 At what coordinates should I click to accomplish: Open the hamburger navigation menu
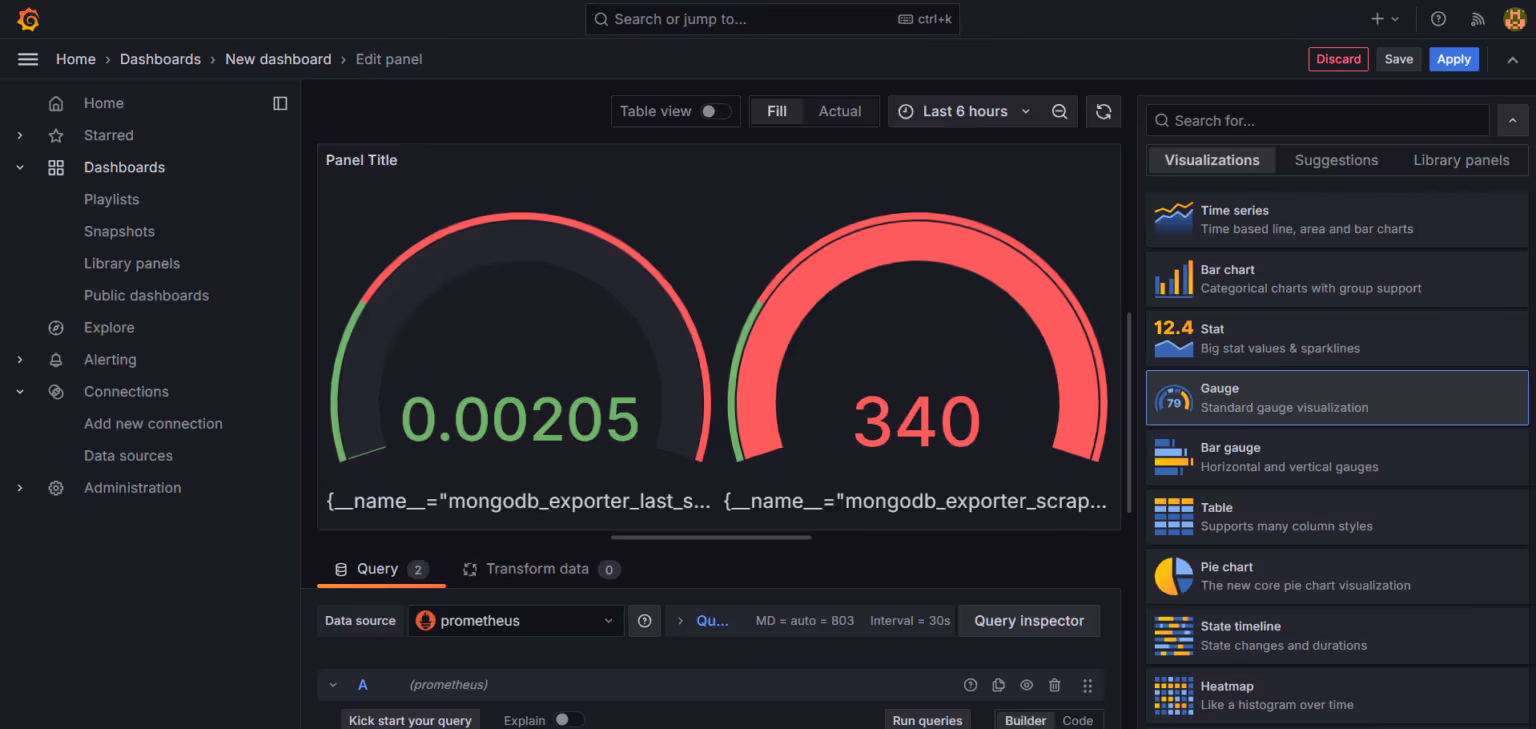pyautogui.click(x=28, y=59)
